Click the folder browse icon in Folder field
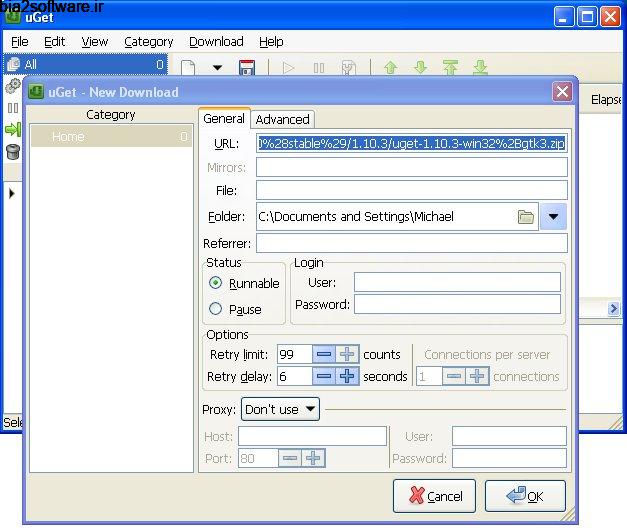This screenshot has width=627, height=530. click(x=526, y=217)
